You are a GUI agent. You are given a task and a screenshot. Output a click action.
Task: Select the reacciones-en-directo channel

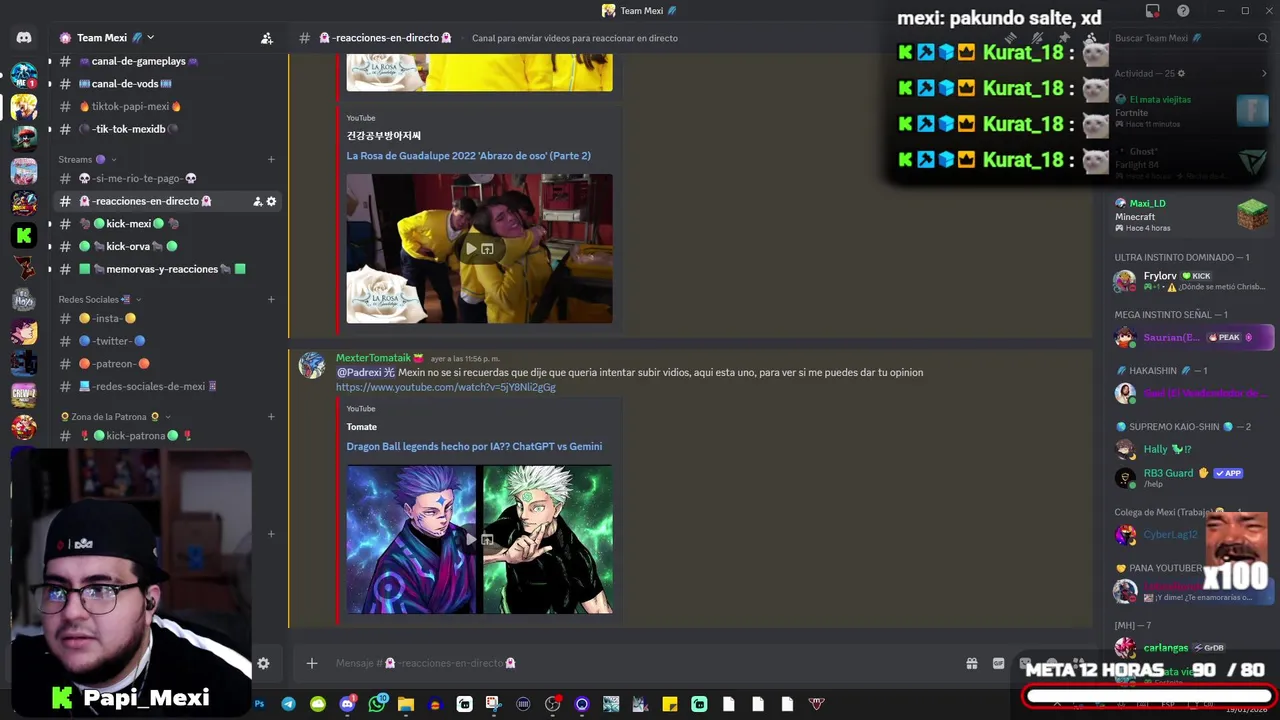[x=165, y=201]
